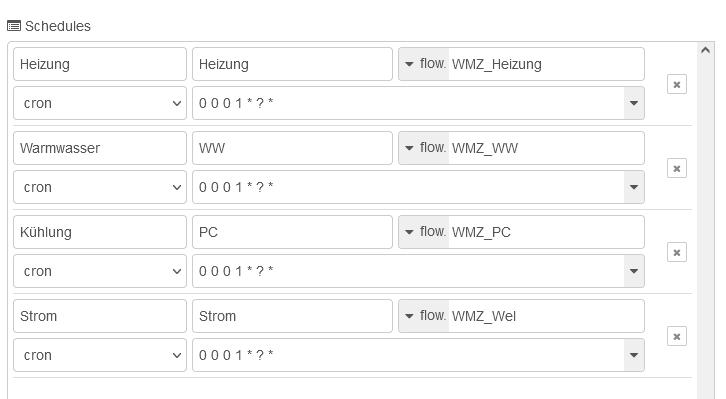Click the Schedules list icon
726x399 pixels.
(14, 26)
